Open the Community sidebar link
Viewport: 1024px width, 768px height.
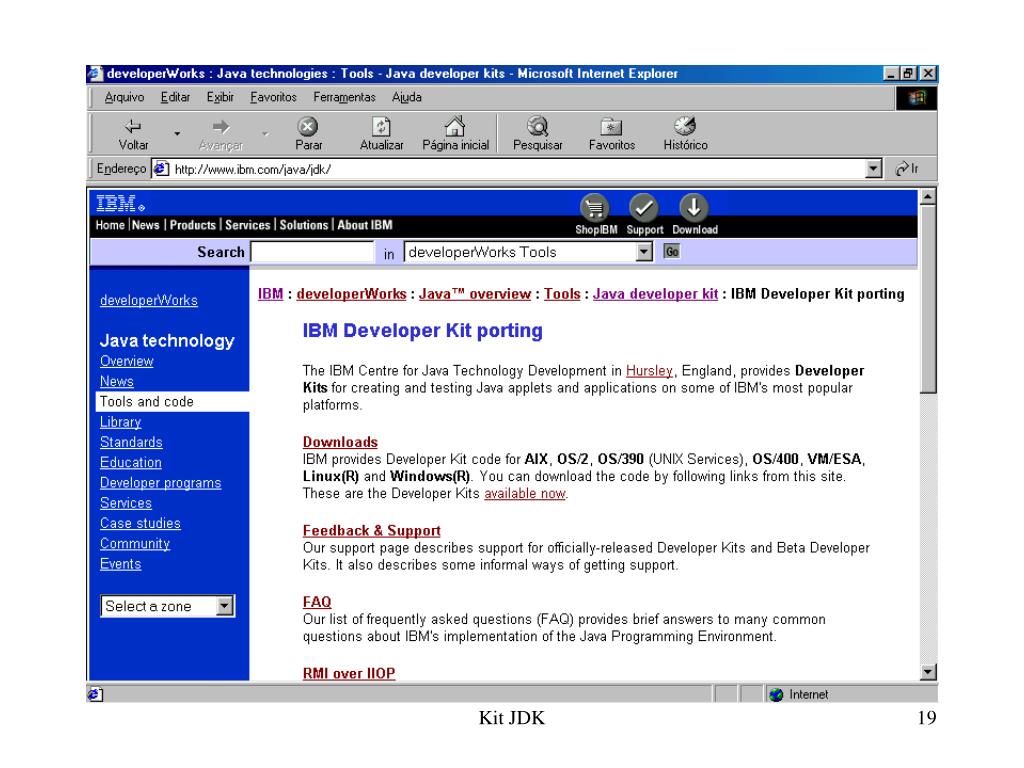[135, 543]
